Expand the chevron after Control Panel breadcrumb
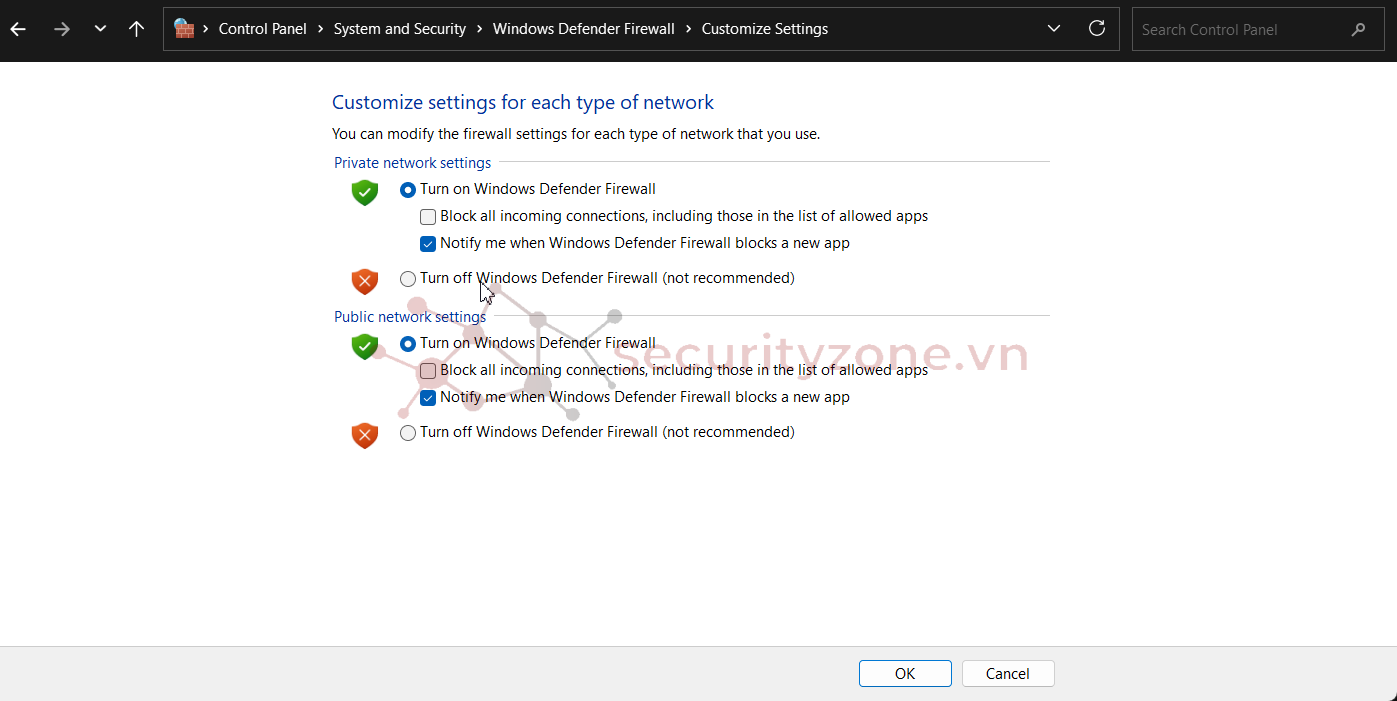This screenshot has height=701, width=1397. pyautogui.click(x=321, y=29)
